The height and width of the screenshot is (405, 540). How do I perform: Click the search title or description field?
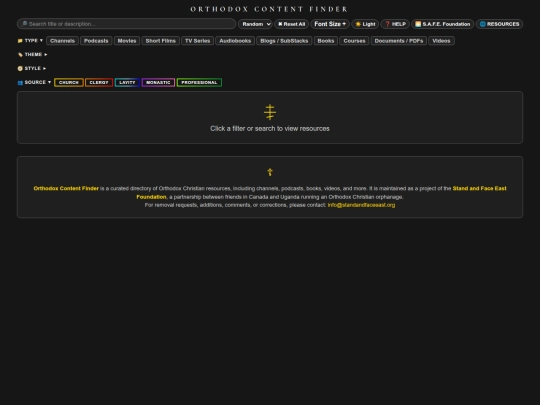coord(126,24)
